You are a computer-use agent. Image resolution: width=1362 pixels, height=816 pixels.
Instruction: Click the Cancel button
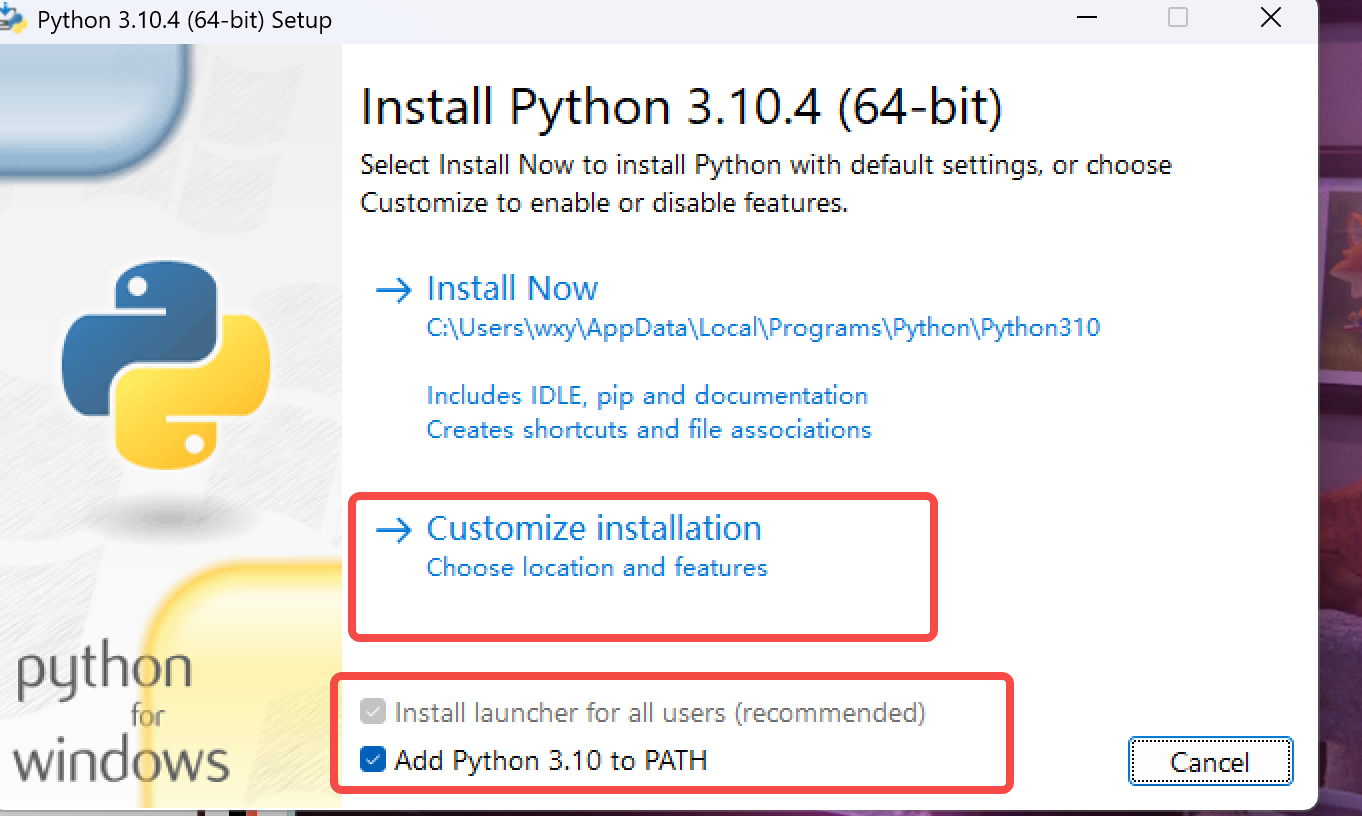tap(1210, 762)
